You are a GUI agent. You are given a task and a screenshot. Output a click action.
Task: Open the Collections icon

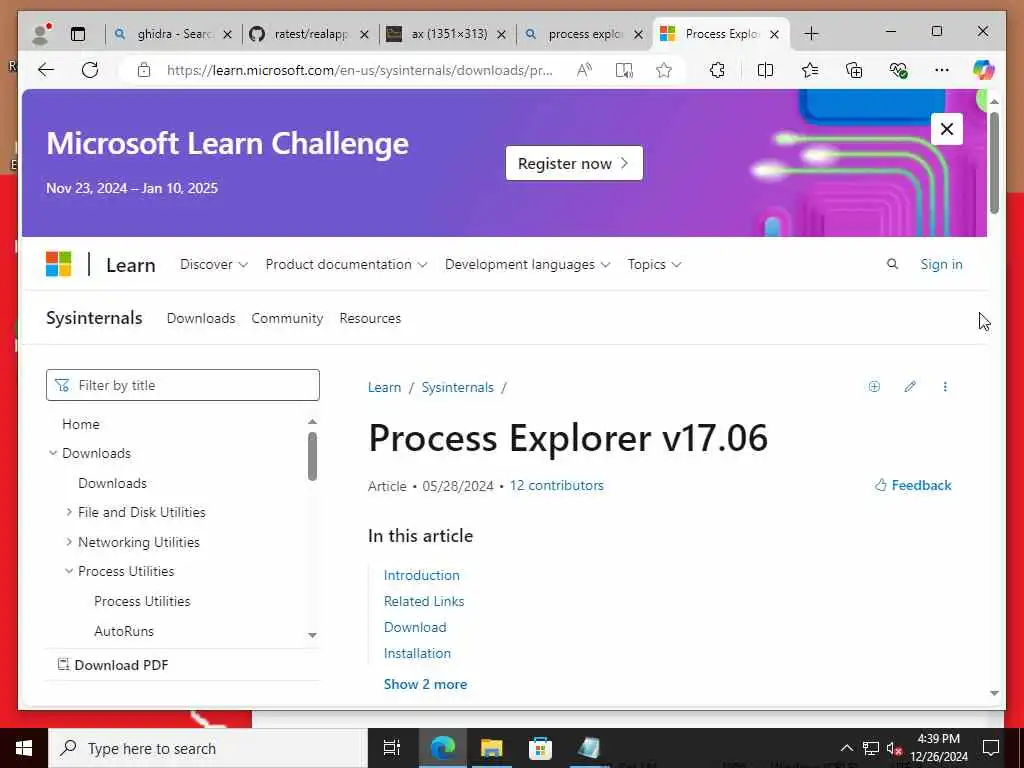tap(854, 70)
